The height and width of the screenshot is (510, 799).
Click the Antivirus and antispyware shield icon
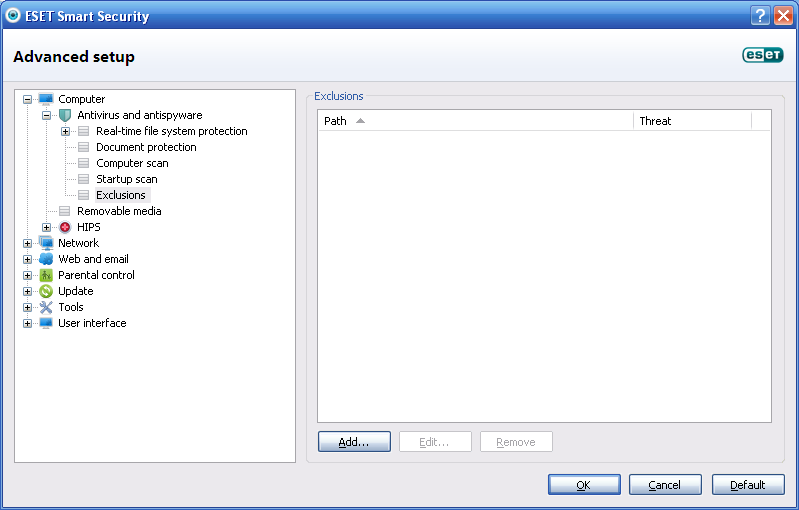coord(65,115)
